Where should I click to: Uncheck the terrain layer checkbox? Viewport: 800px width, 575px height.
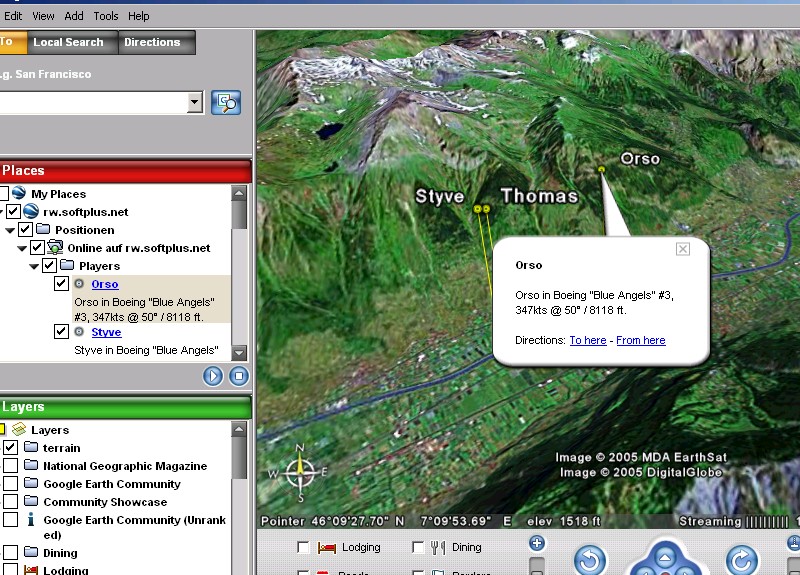[x=11, y=448]
